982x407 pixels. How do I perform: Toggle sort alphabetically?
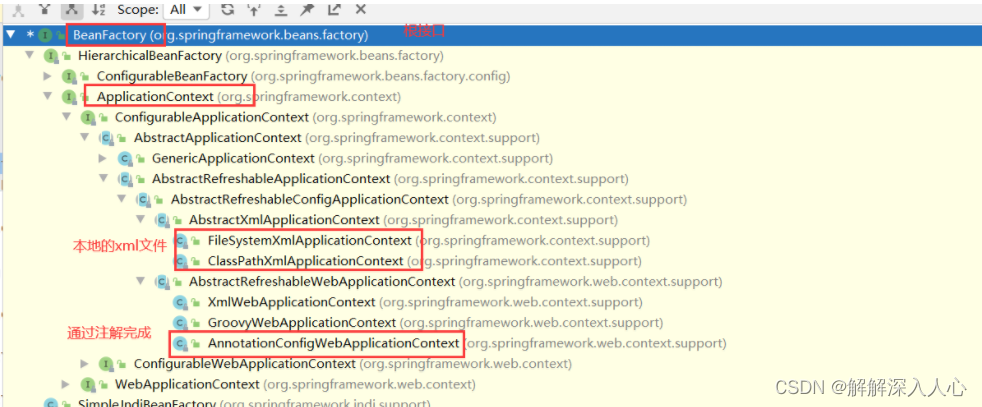tap(98, 8)
